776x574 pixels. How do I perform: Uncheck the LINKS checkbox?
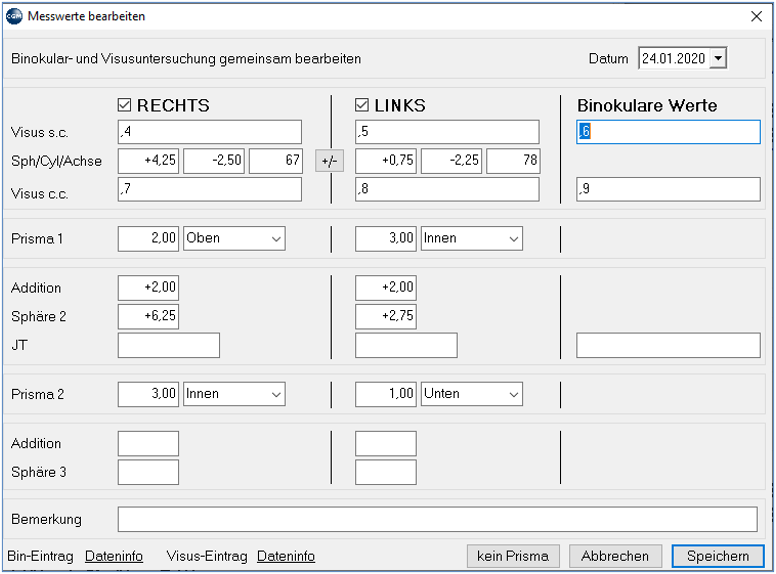coord(362,105)
